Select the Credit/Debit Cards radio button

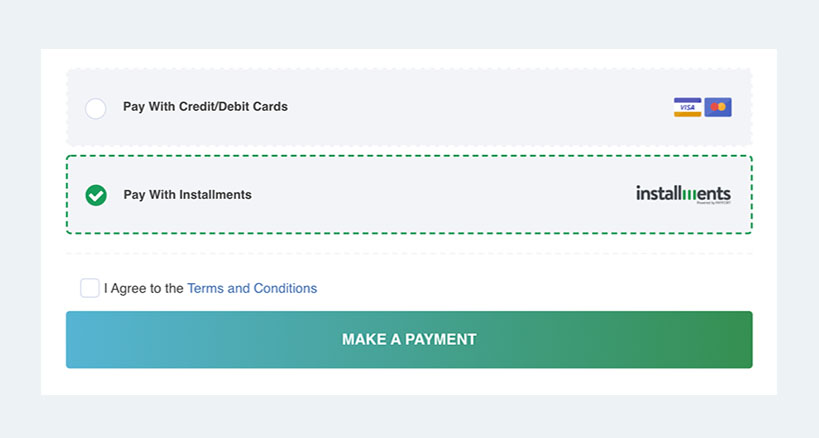point(96,109)
